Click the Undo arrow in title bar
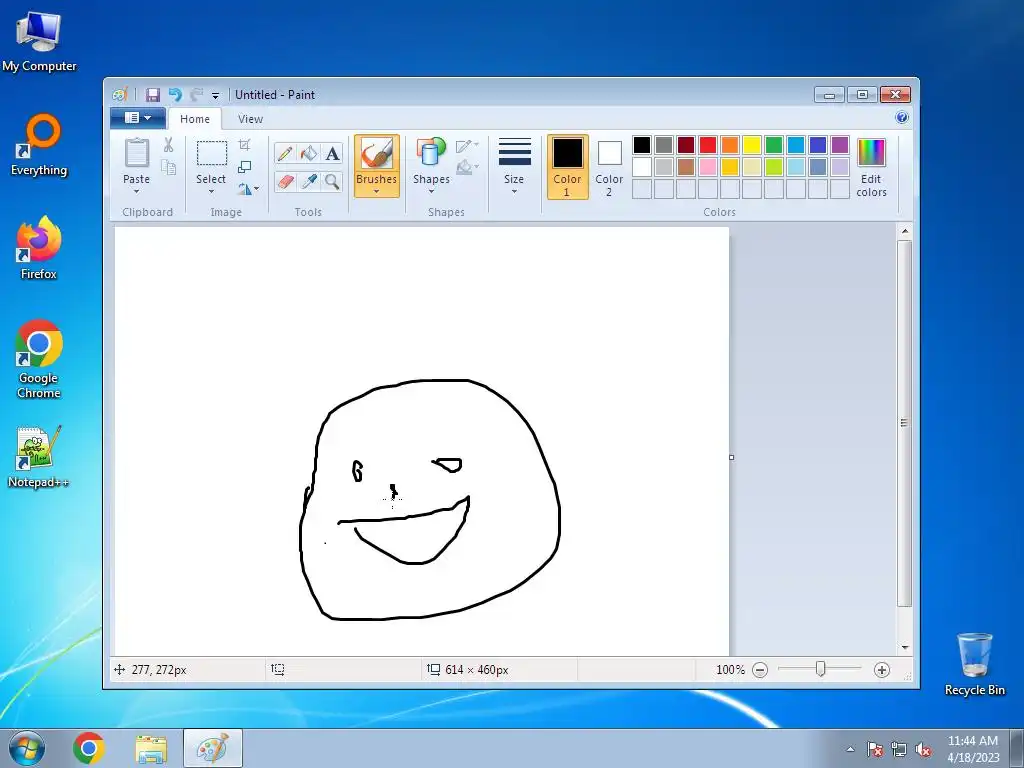Viewport: 1024px width, 768px height. (175, 95)
